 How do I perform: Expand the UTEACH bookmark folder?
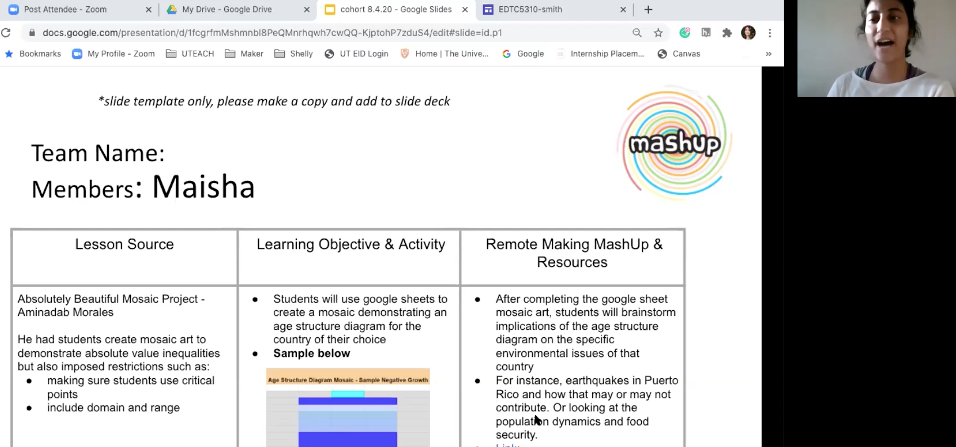[x=190, y=54]
